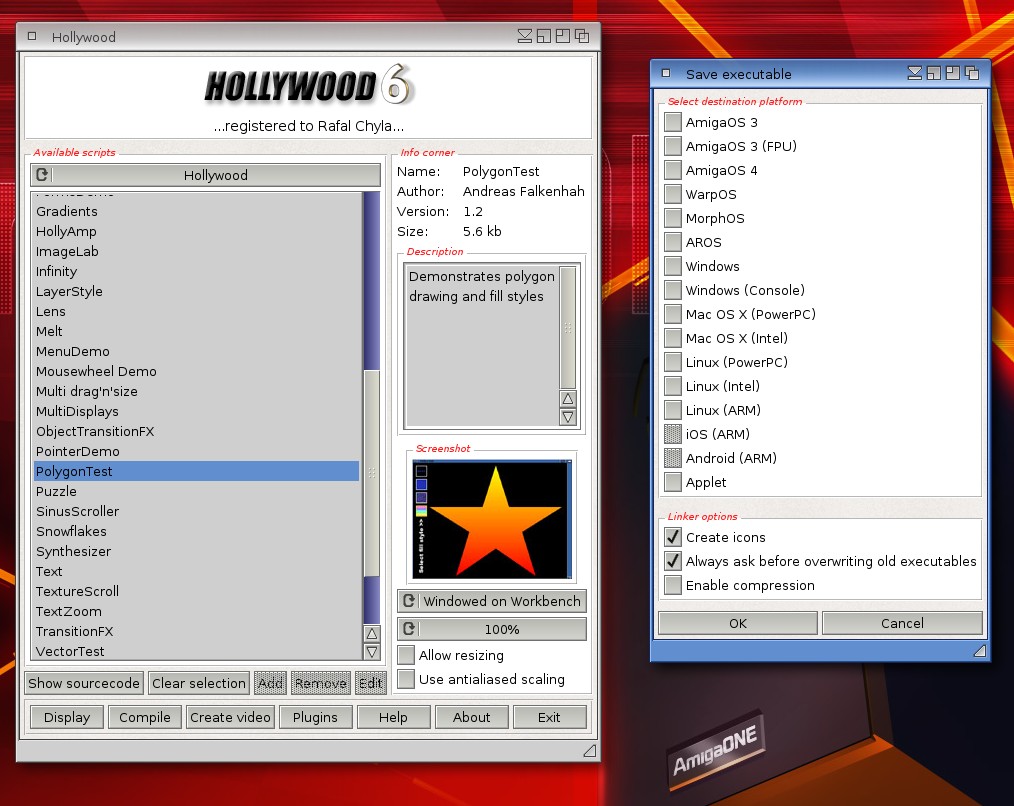Check the Linux (PowerPC) platform
This screenshot has height=806, width=1014.
point(673,362)
